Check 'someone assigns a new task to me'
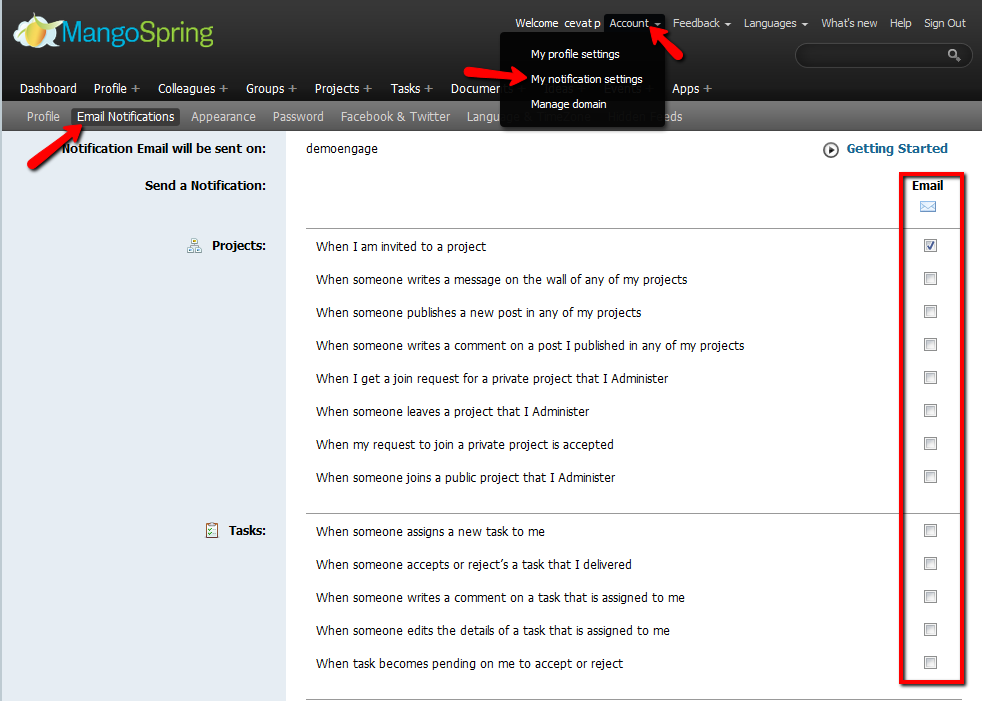Viewport: 982px width, 701px height. click(x=931, y=531)
